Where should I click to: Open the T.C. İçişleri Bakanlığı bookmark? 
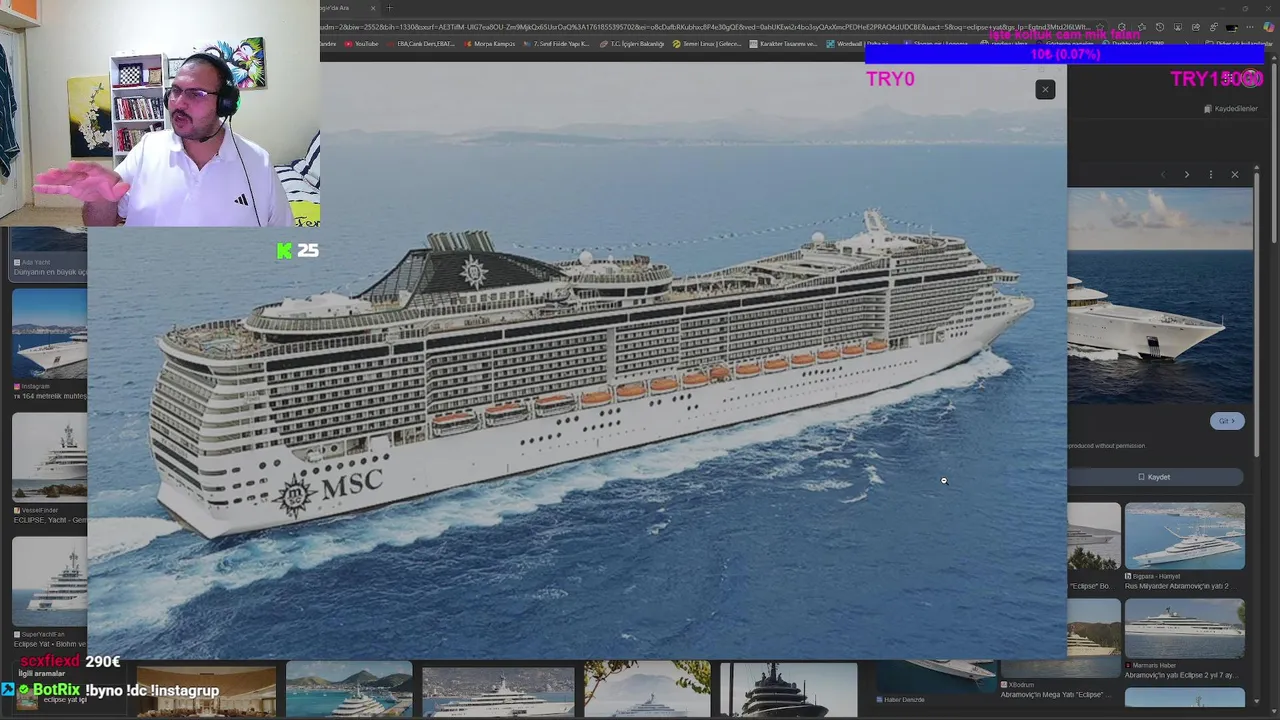[x=632, y=44]
